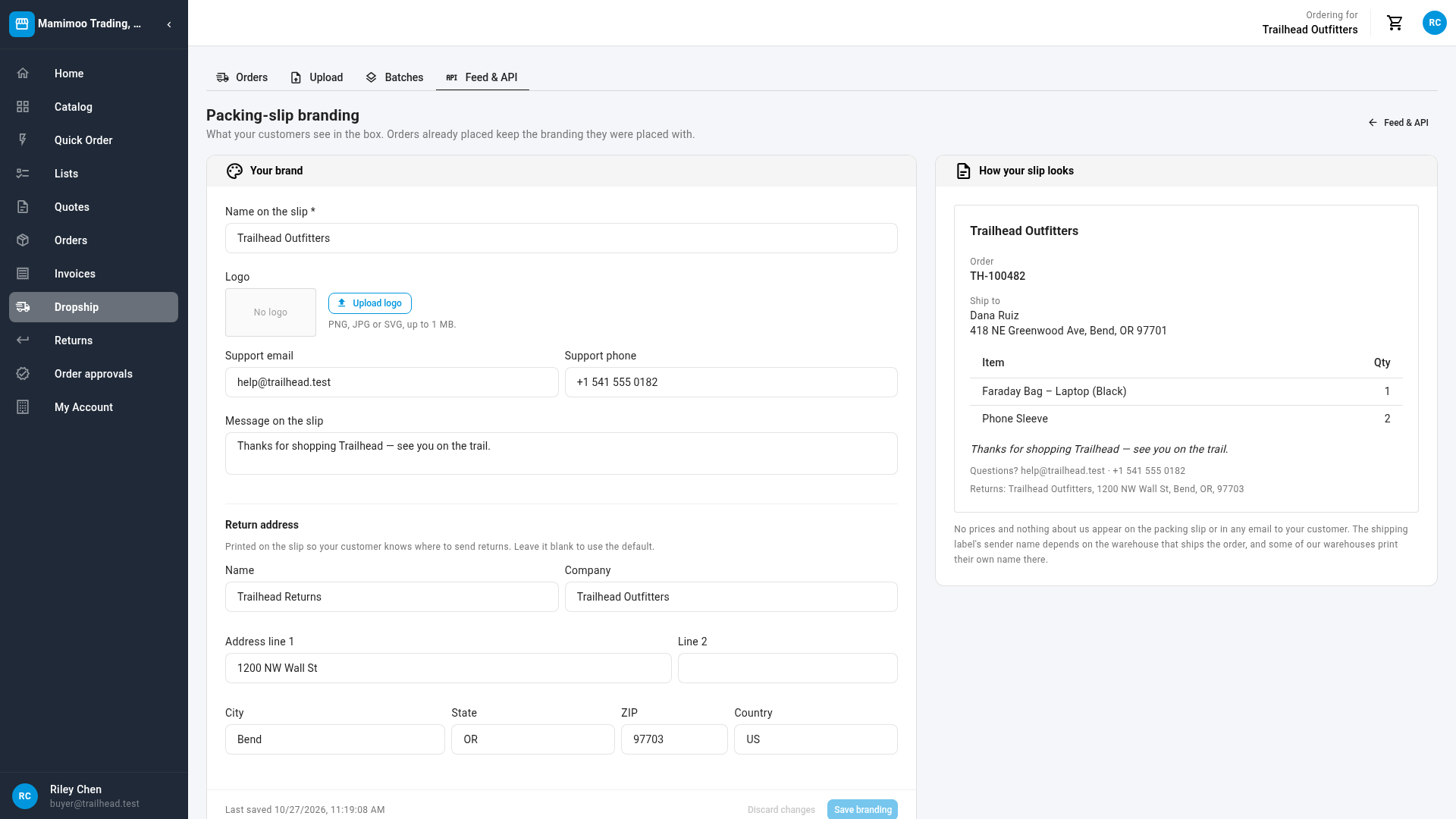Click the upload file icon on Upload tab
The width and height of the screenshot is (1456, 819).
pos(297,77)
